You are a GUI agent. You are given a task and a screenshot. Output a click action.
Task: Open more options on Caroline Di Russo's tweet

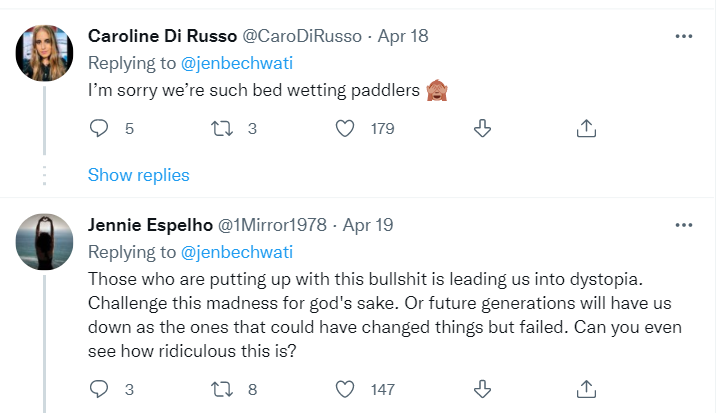[684, 36]
